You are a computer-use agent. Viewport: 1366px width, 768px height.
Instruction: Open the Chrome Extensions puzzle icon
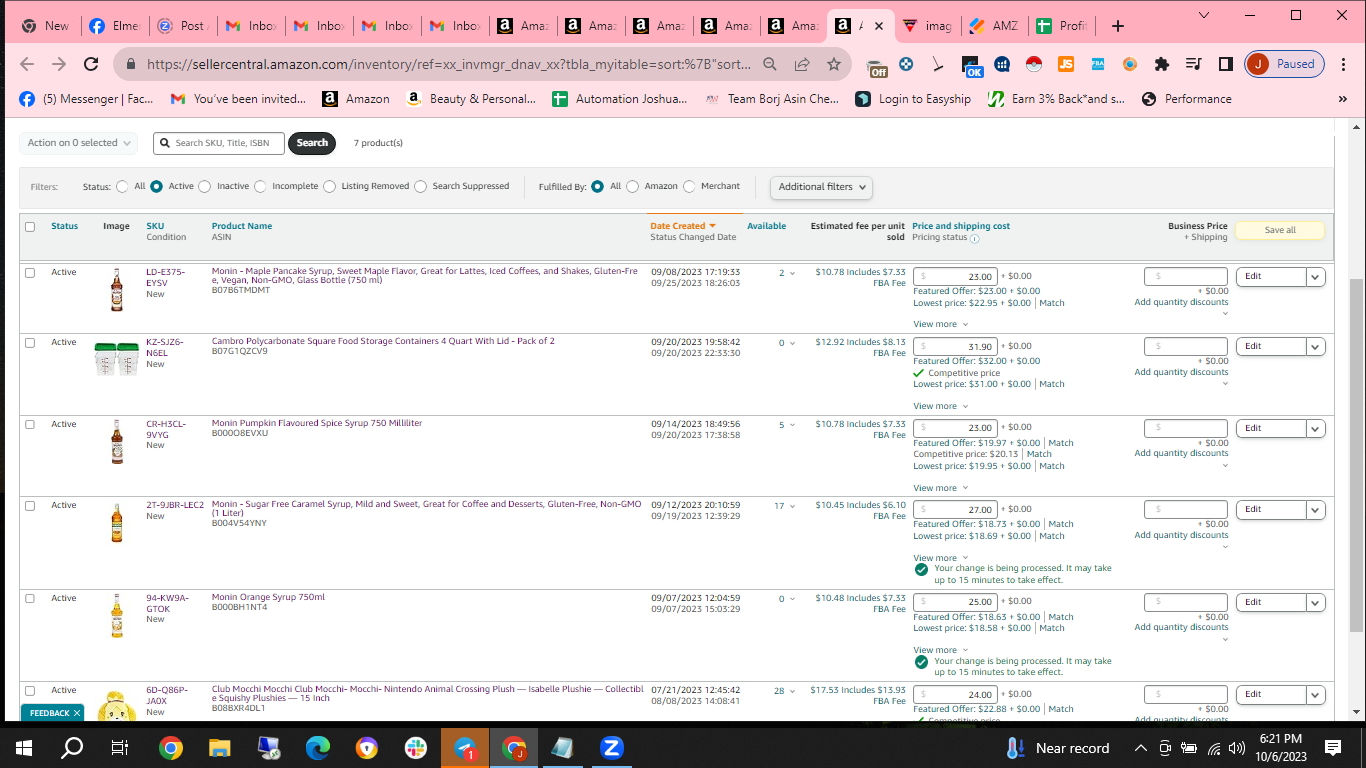[1161, 64]
